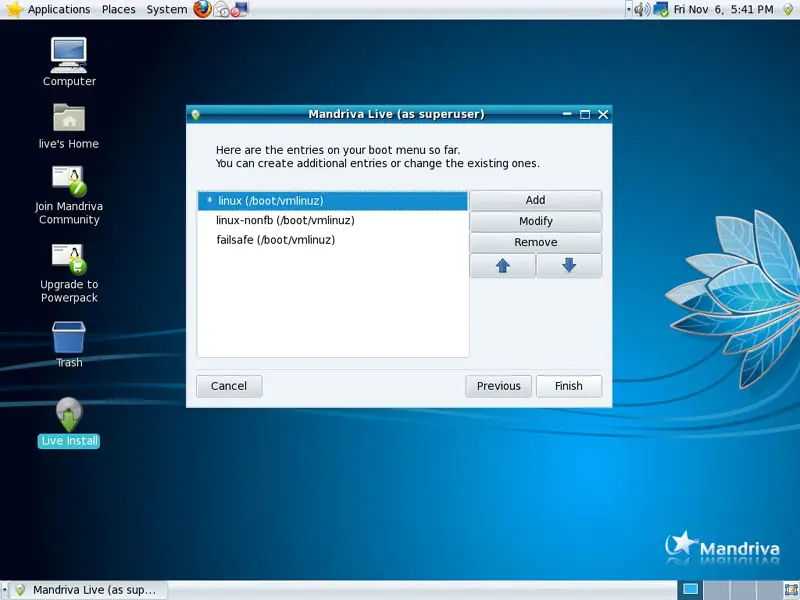Screen dimensions: 800x600
Task: Click the green tray icon beside the clock
Action: pos(788,9)
